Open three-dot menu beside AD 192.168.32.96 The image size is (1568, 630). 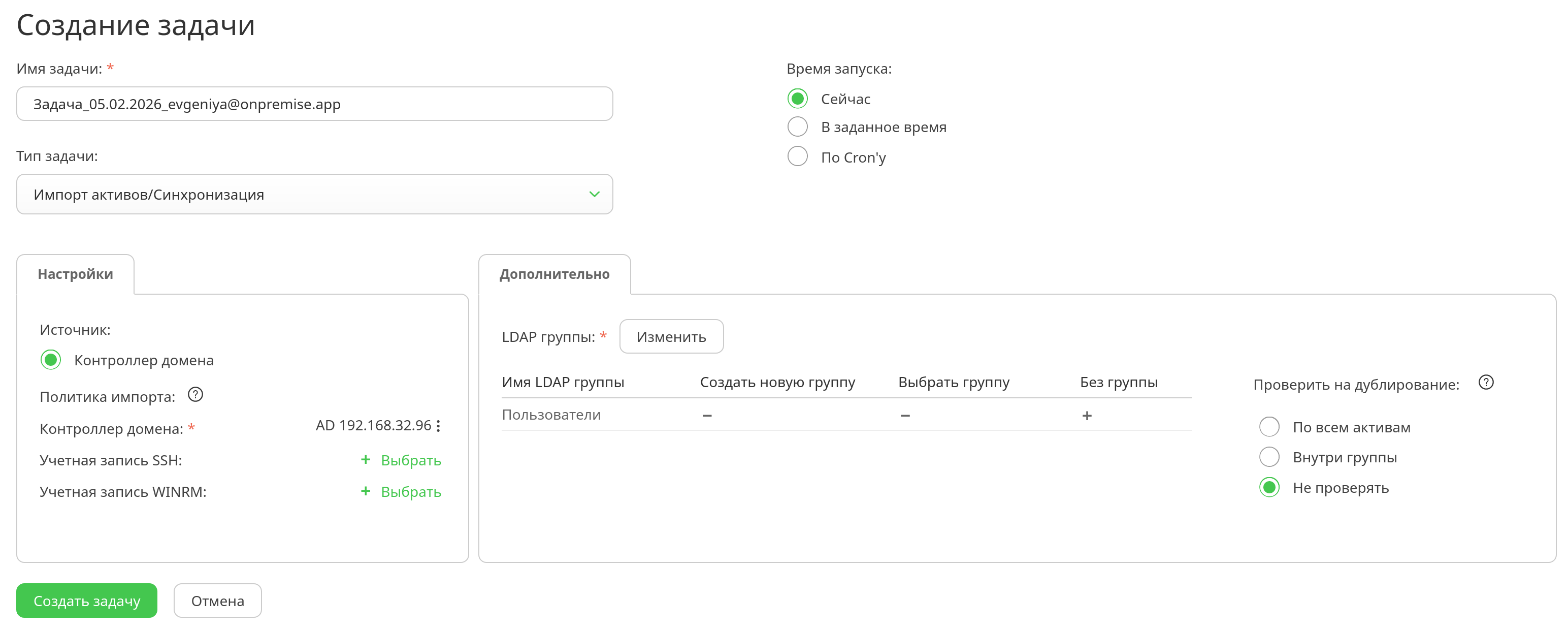coord(438,426)
